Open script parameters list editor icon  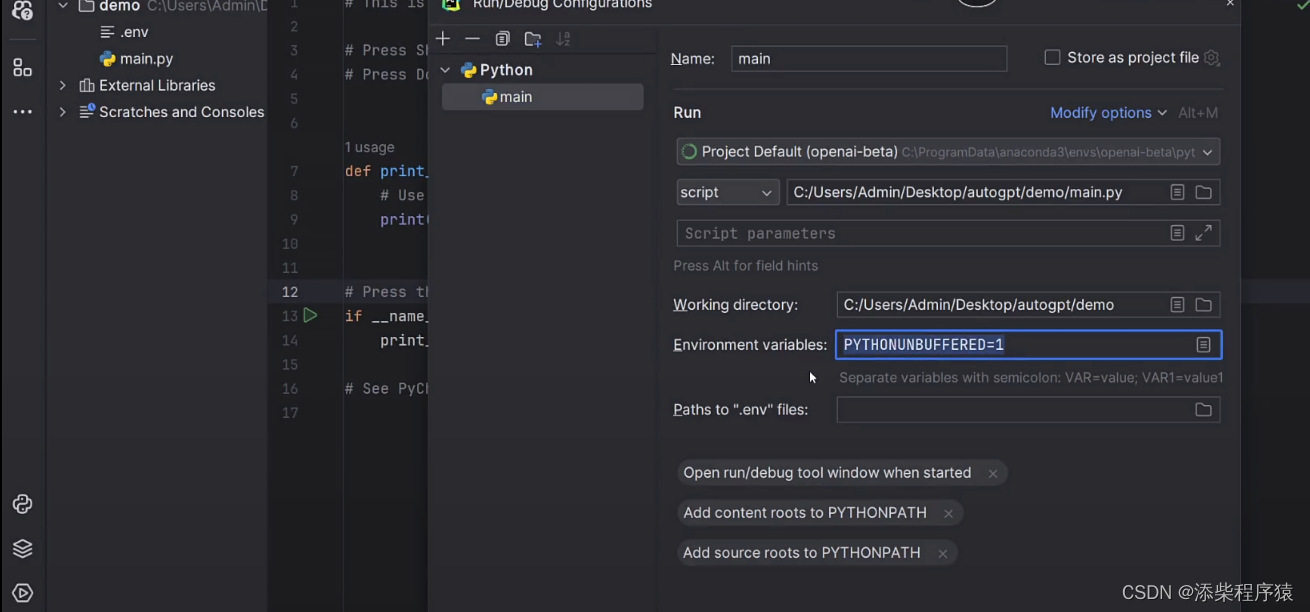coord(1177,233)
